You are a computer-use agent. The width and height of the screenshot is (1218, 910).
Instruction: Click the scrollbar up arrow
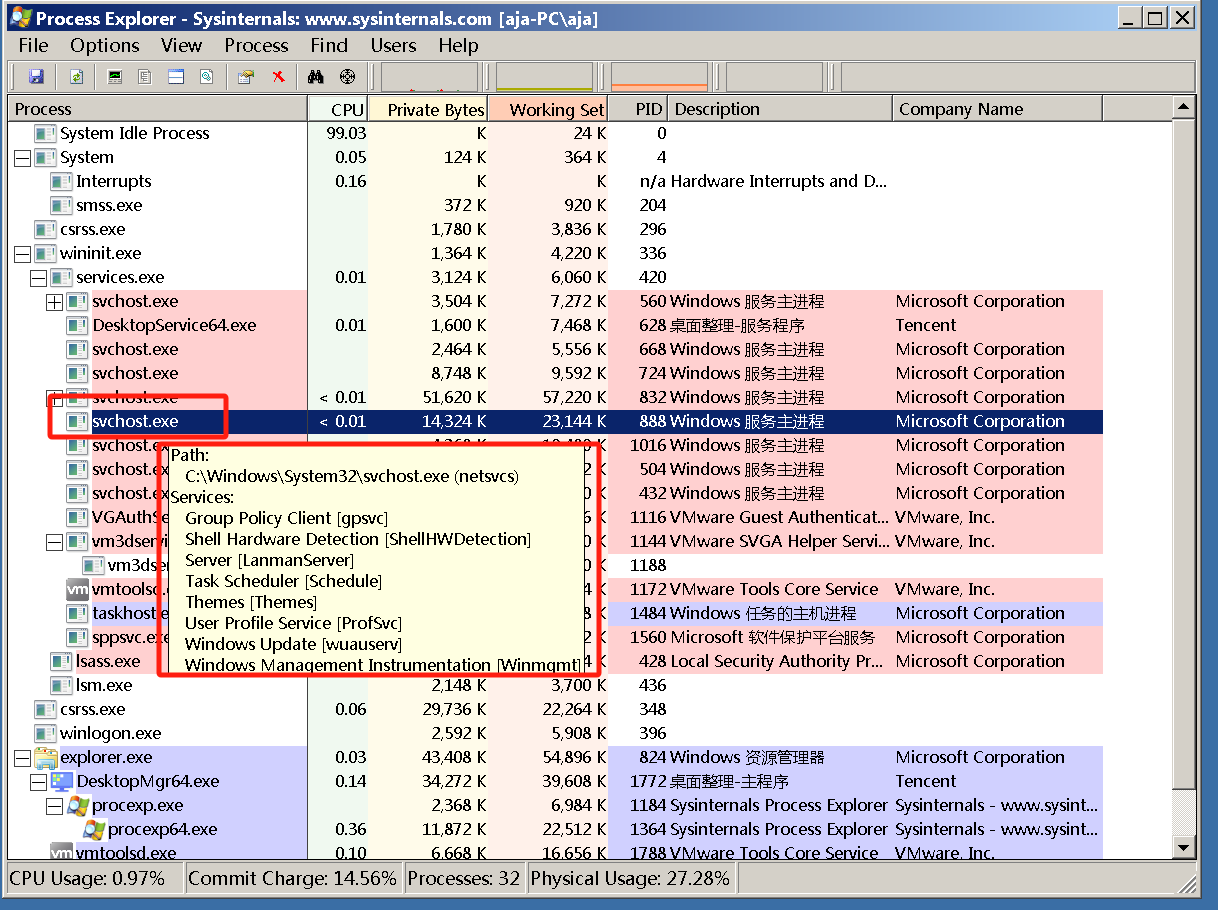click(x=1183, y=108)
